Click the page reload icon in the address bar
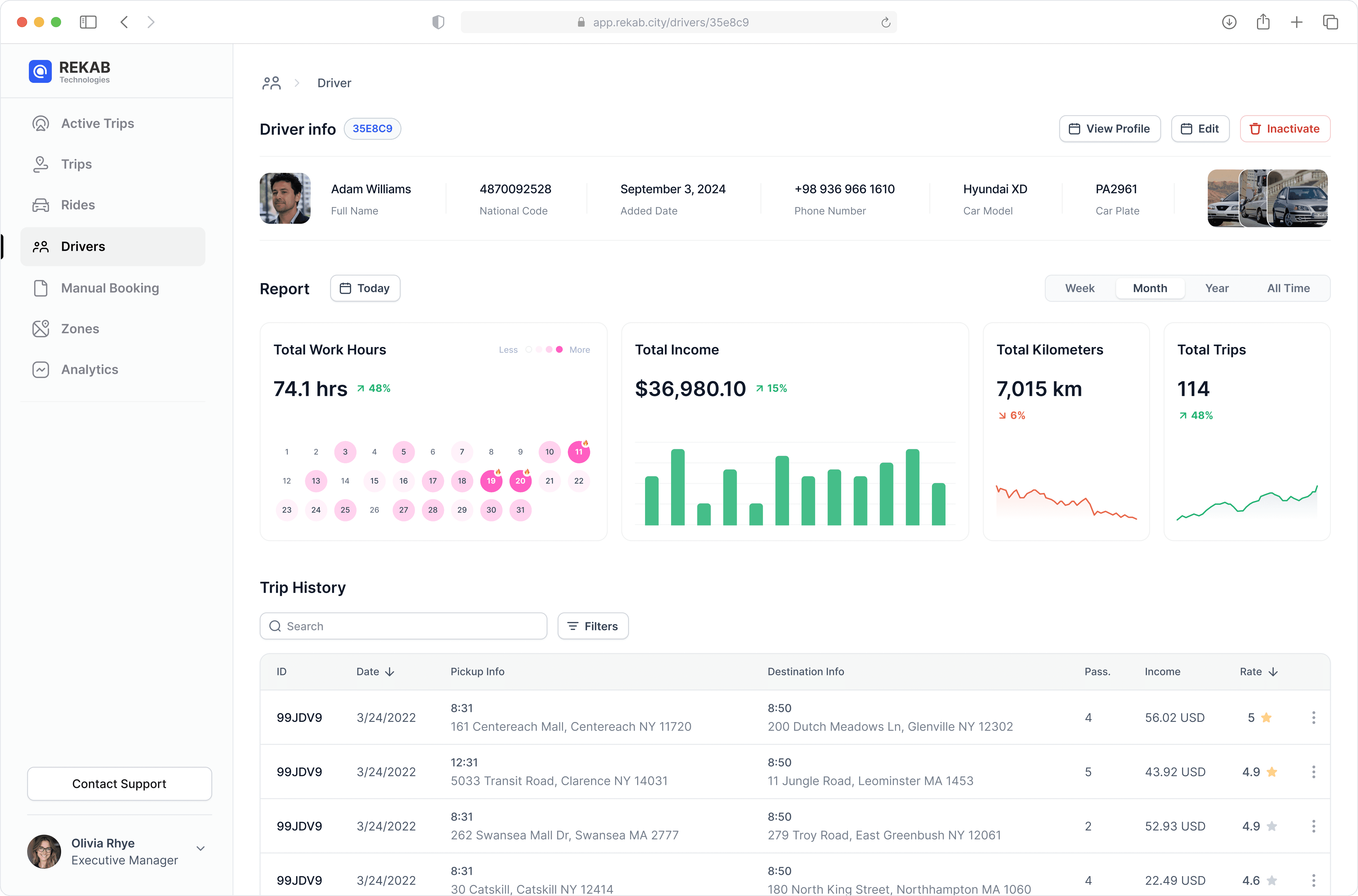Viewport: 1358px width, 896px height. (885, 22)
